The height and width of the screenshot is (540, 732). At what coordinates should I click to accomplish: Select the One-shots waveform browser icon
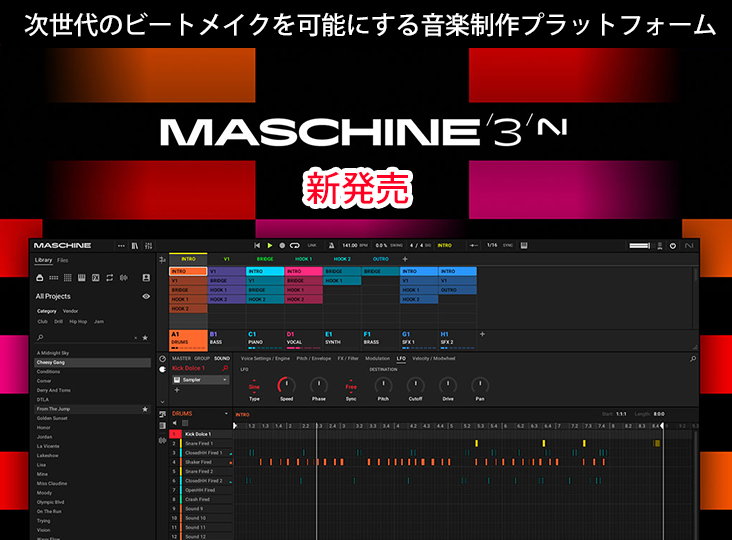click(124, 278)
